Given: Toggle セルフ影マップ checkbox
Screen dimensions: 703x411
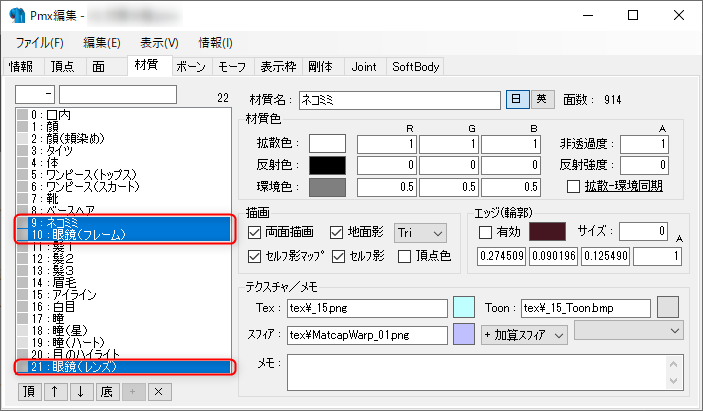Looking at the screenshot, I should [x=254, y=256].
